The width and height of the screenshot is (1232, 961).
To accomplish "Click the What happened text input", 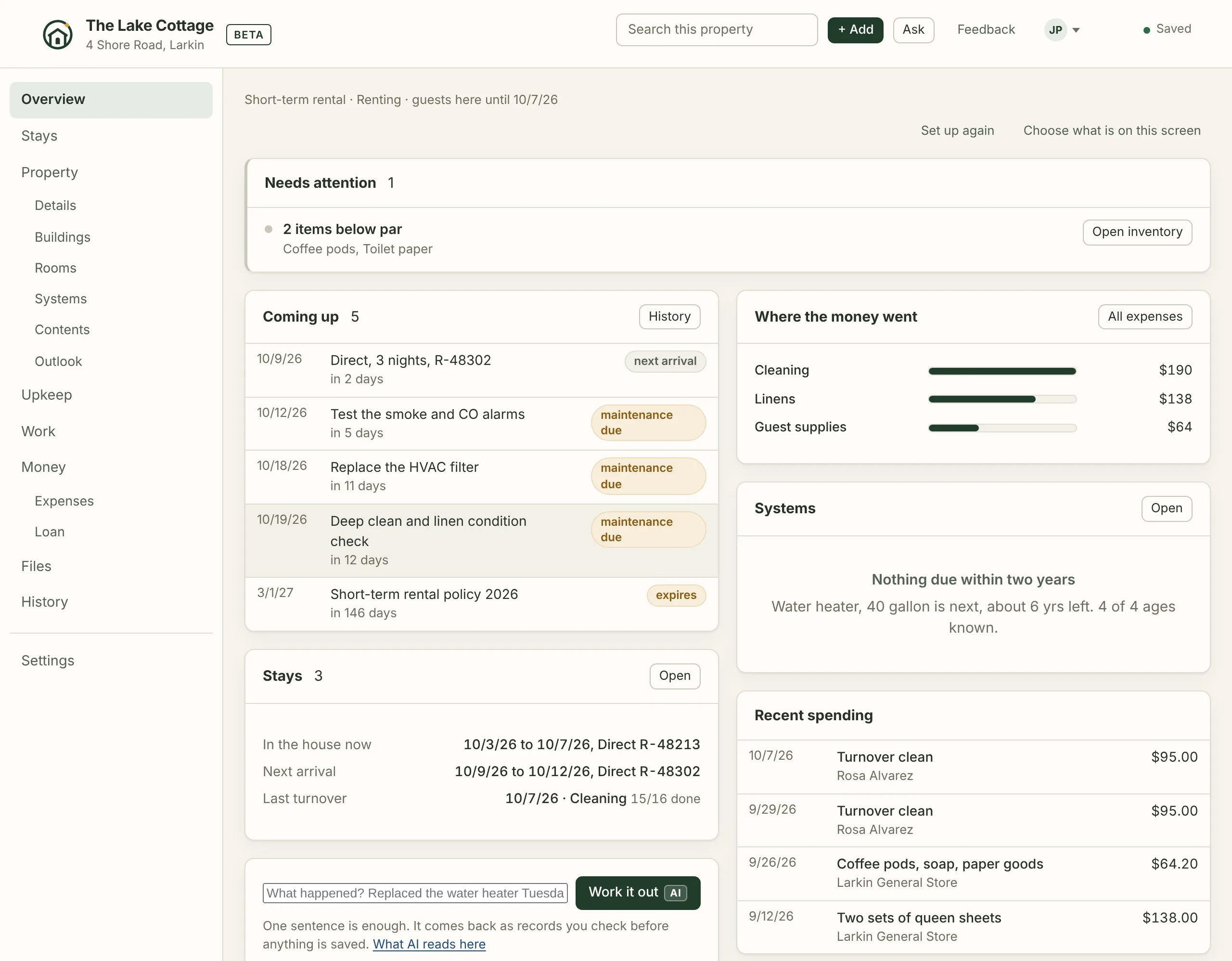I will [415, 893].
